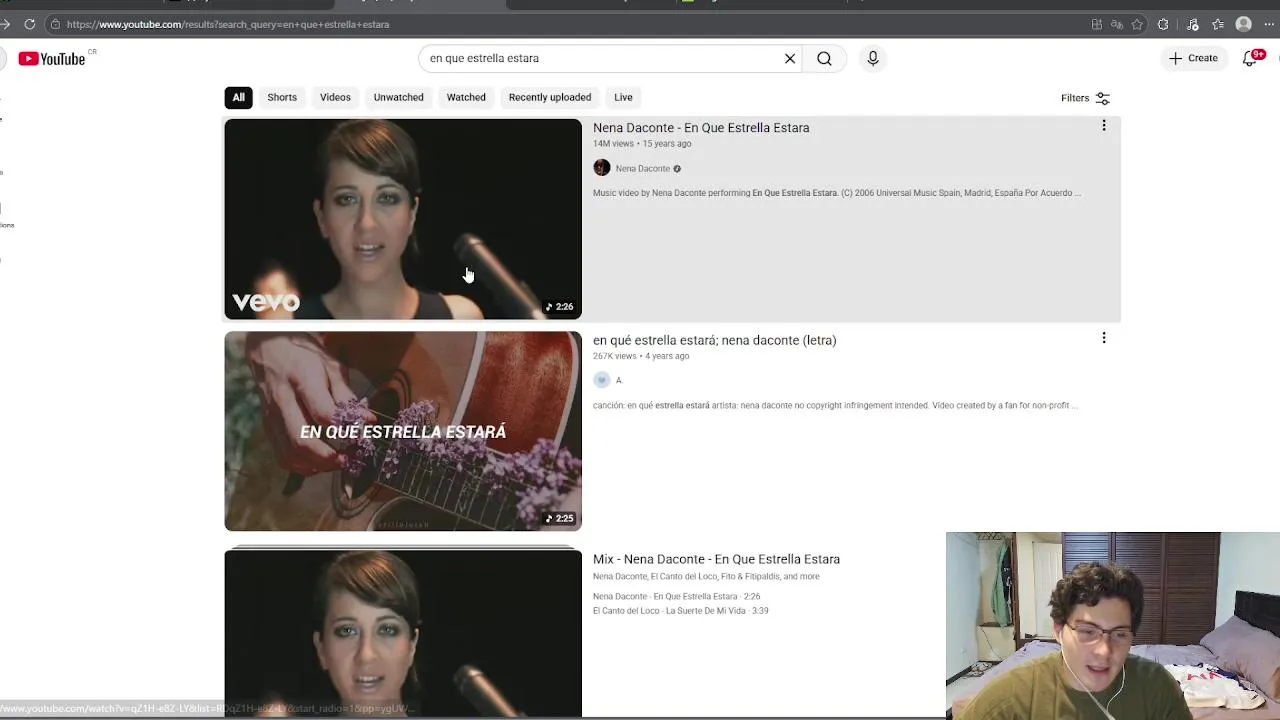Open the notifications bell
Viewport: 1280px width, 720px height.
tap(1249, 58)
